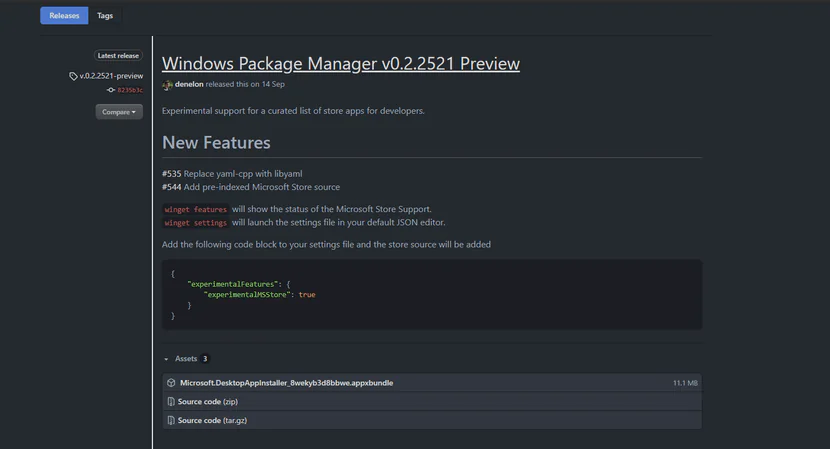The height and width of the screenshot is (449, 830).
Task: Click the file icon for Source code (tar.gz)
Action: pos(171,421)
